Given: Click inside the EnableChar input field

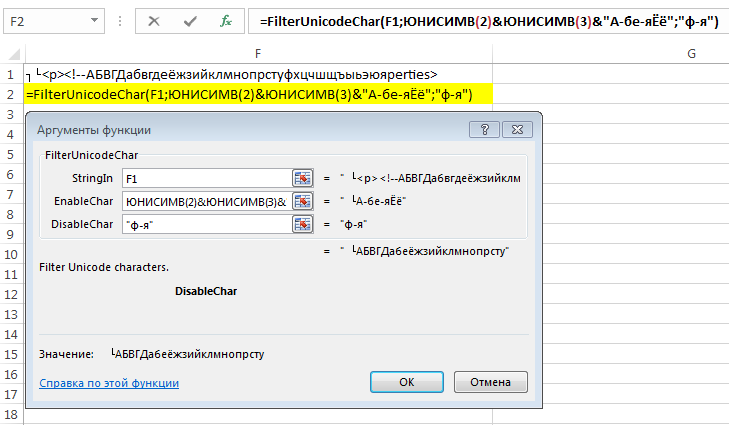Looking at the screenshot, I should [207, 201].
